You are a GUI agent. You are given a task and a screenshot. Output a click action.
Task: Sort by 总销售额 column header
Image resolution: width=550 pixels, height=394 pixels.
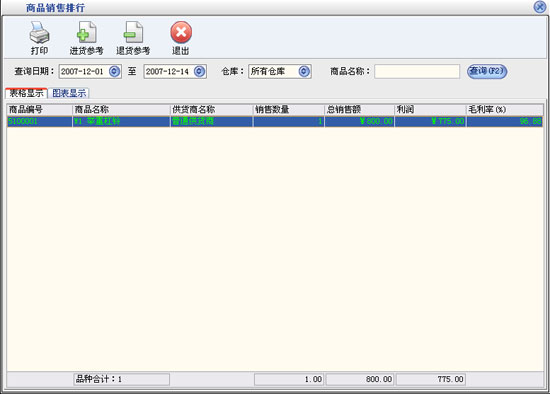360,109
